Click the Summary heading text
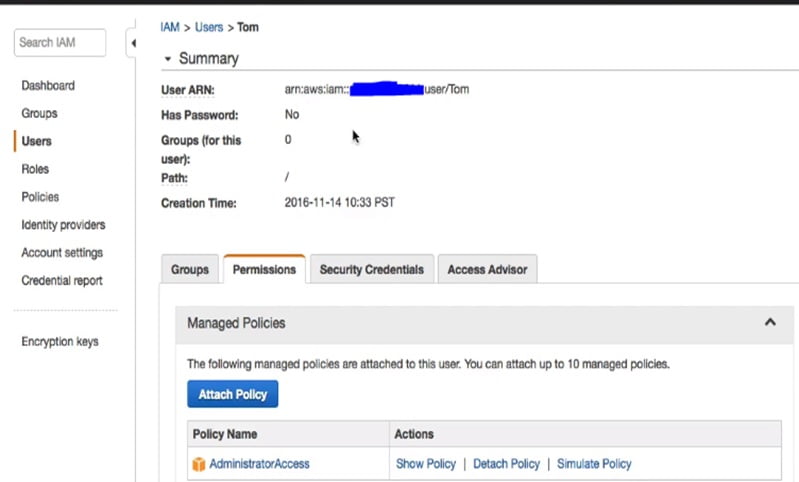 [x=208, y=59]
